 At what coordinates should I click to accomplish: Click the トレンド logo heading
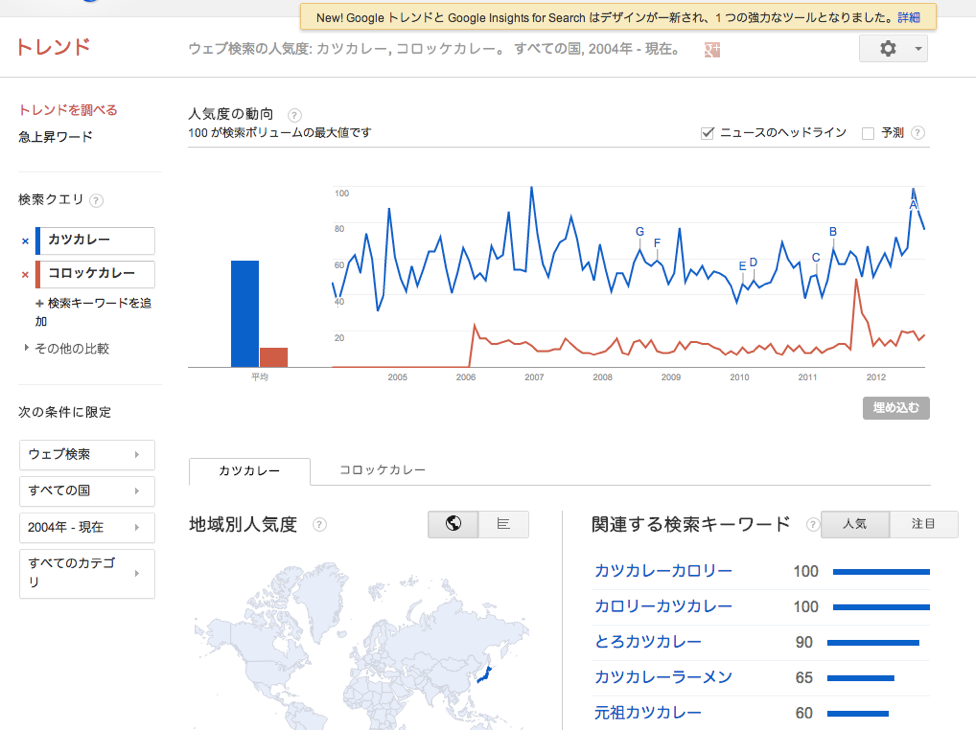point(54,47)
